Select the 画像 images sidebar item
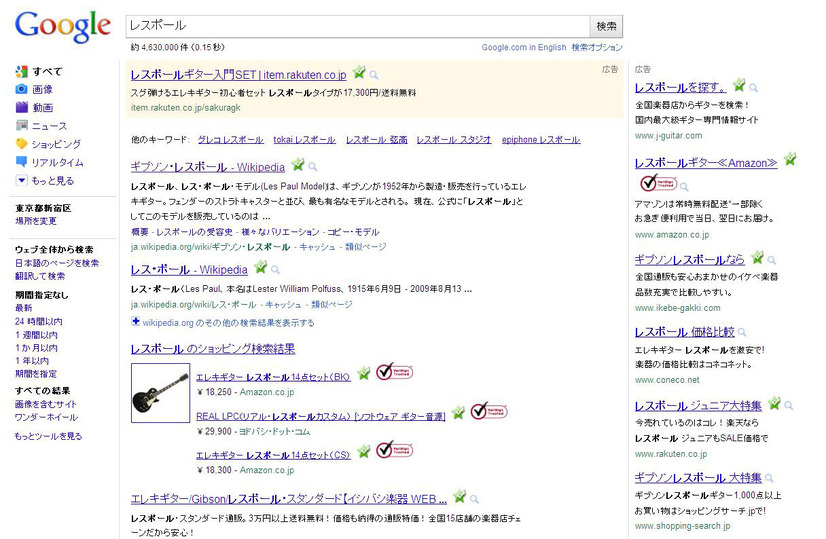This screenshot has height=539, width=826. (42, 90)
